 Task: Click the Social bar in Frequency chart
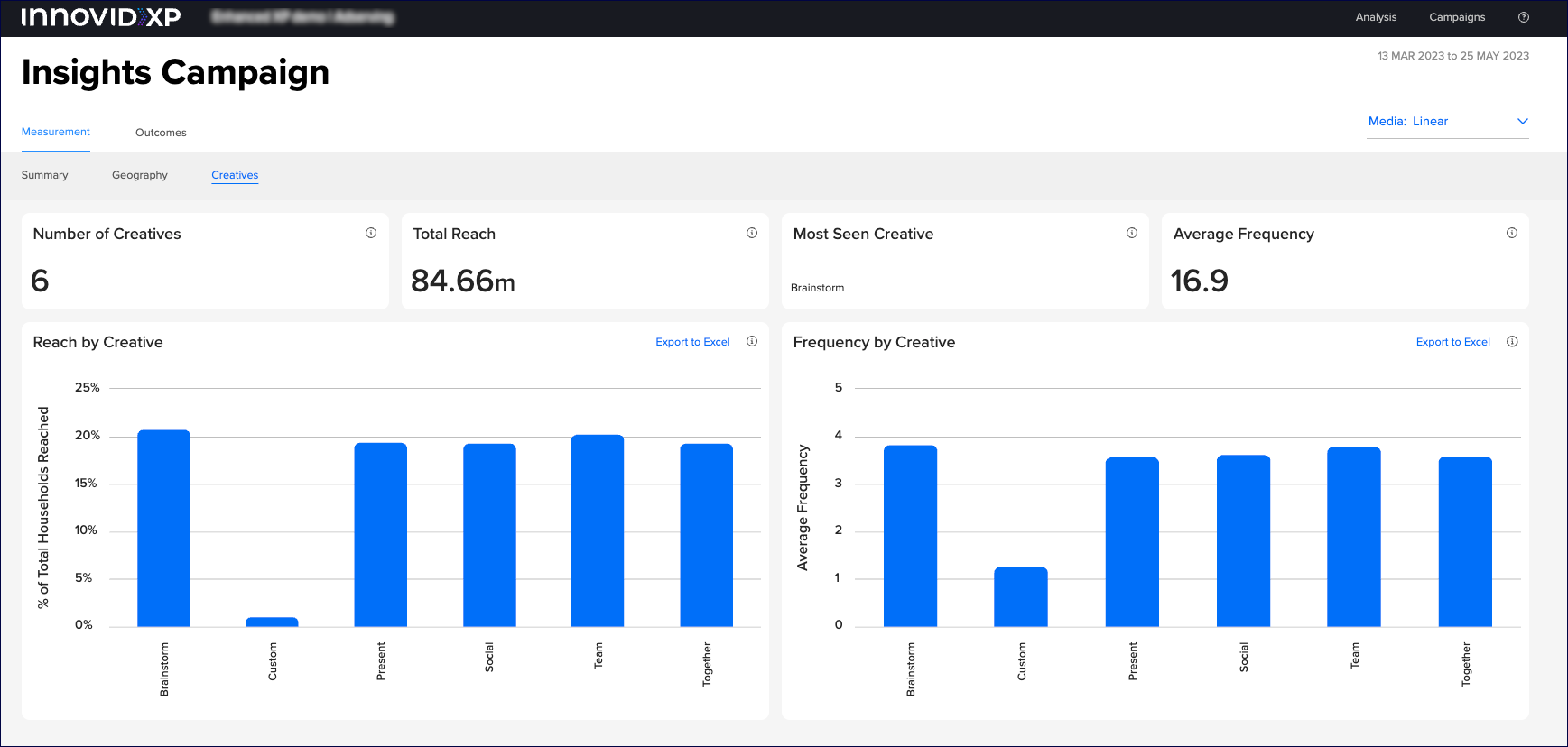coord(1243,541)
